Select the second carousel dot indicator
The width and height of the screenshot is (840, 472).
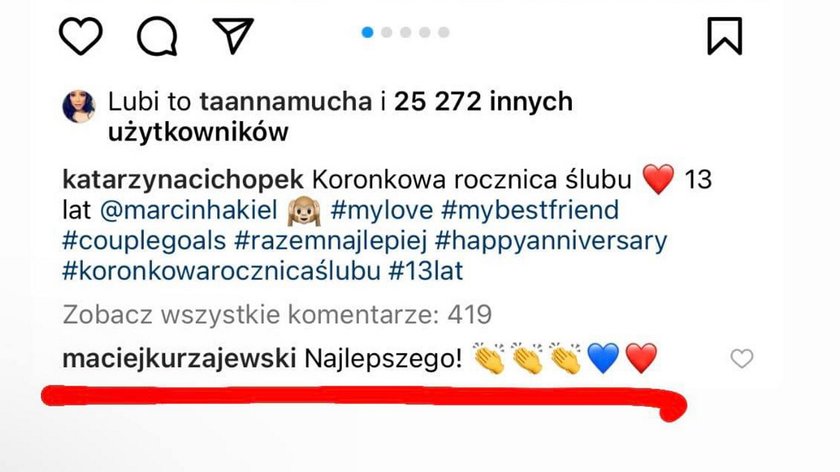pyautogui.click(x=387, y=33)
